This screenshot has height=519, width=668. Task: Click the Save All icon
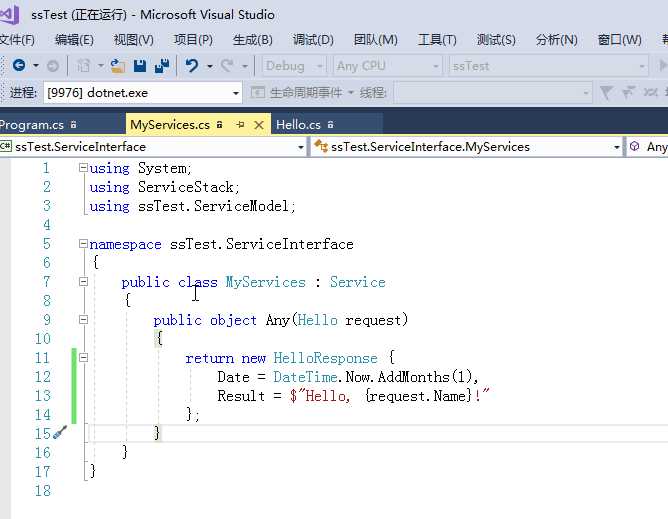[x=160, y=65]
